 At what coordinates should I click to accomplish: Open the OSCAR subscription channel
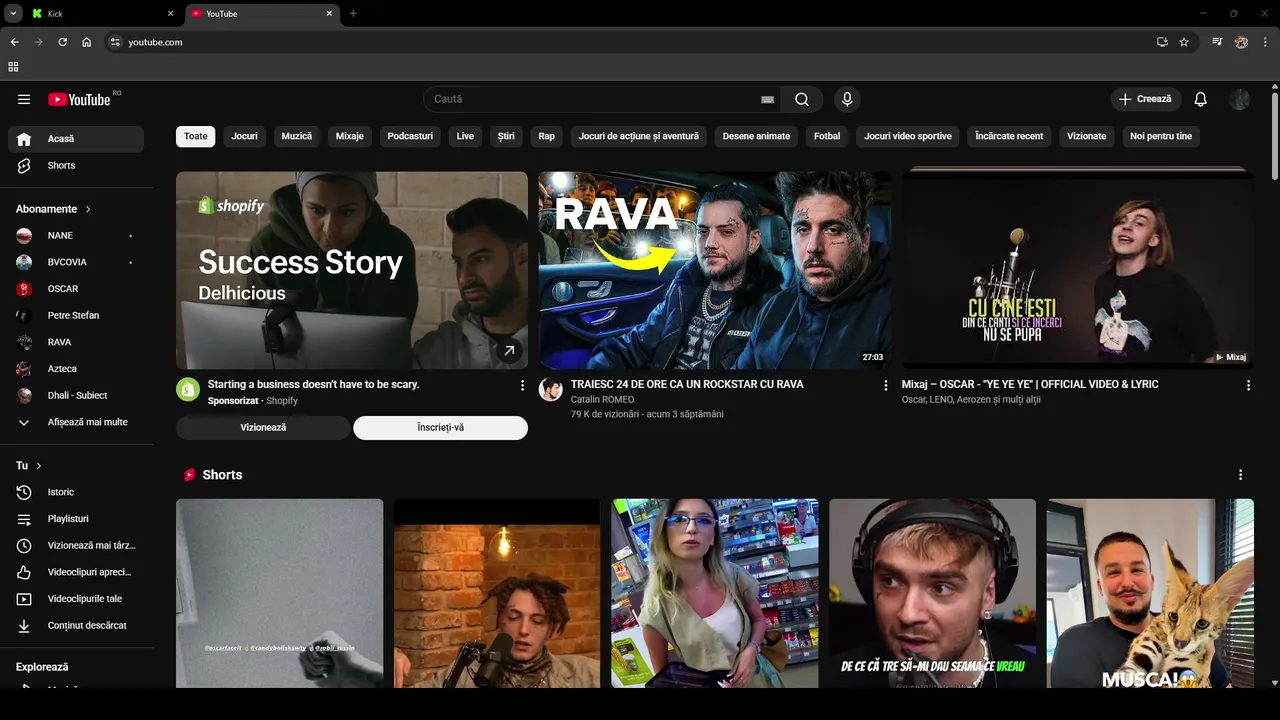[x=76, y=289]
